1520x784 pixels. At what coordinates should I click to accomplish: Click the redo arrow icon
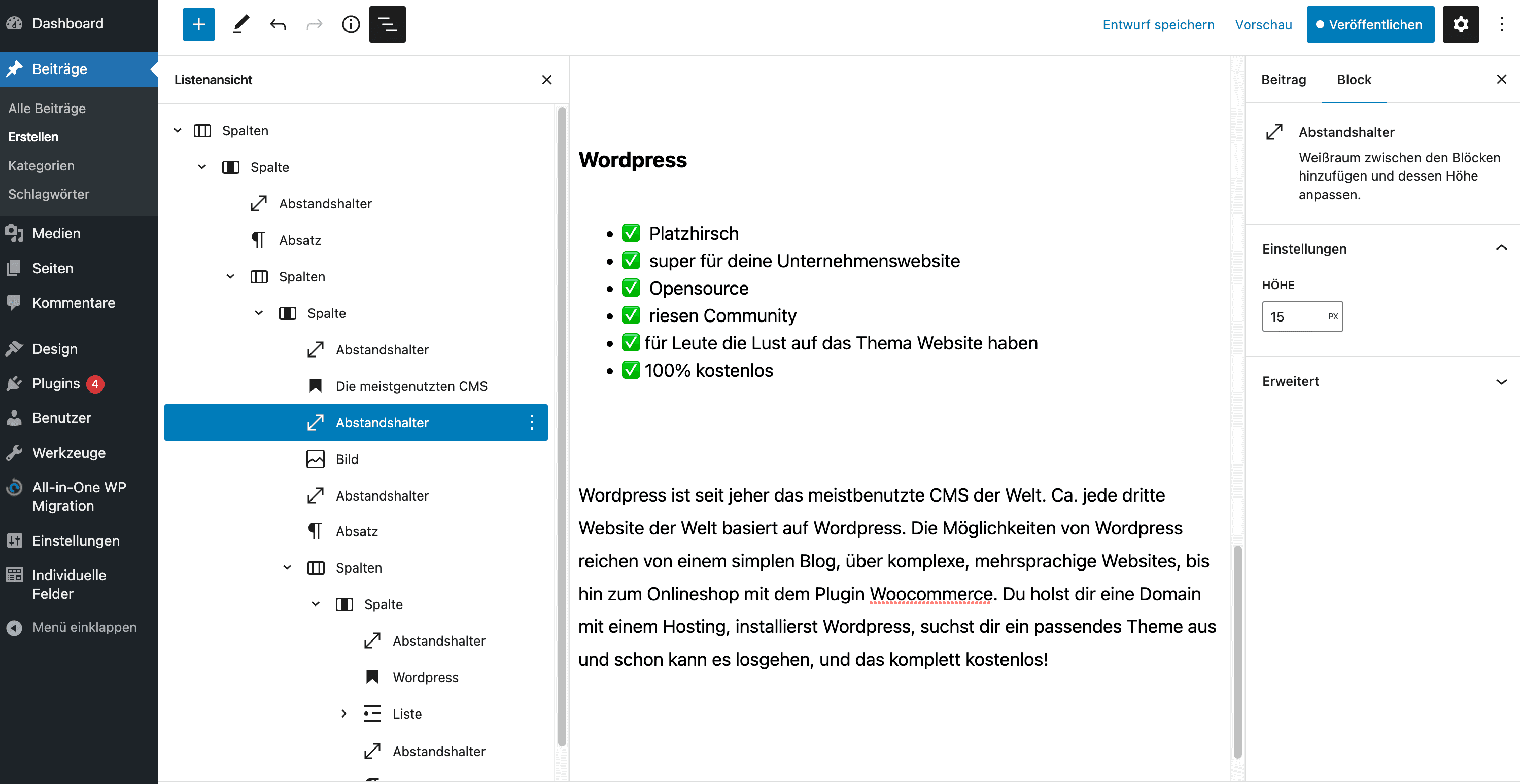315,24
